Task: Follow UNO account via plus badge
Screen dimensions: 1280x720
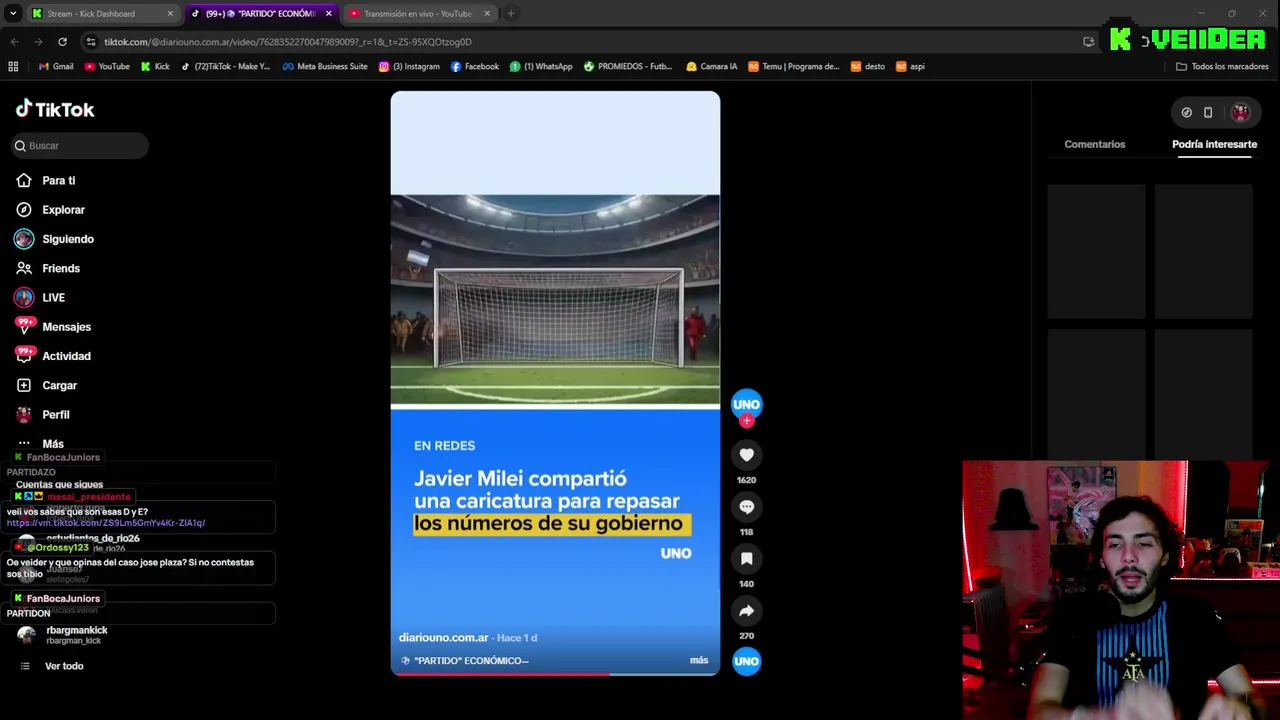Action: point(746,421)
